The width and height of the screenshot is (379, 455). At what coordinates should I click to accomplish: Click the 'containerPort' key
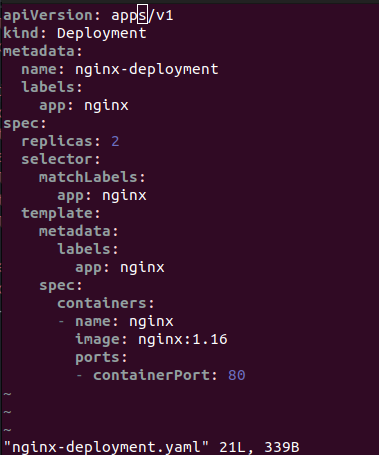tap(151, 375)
